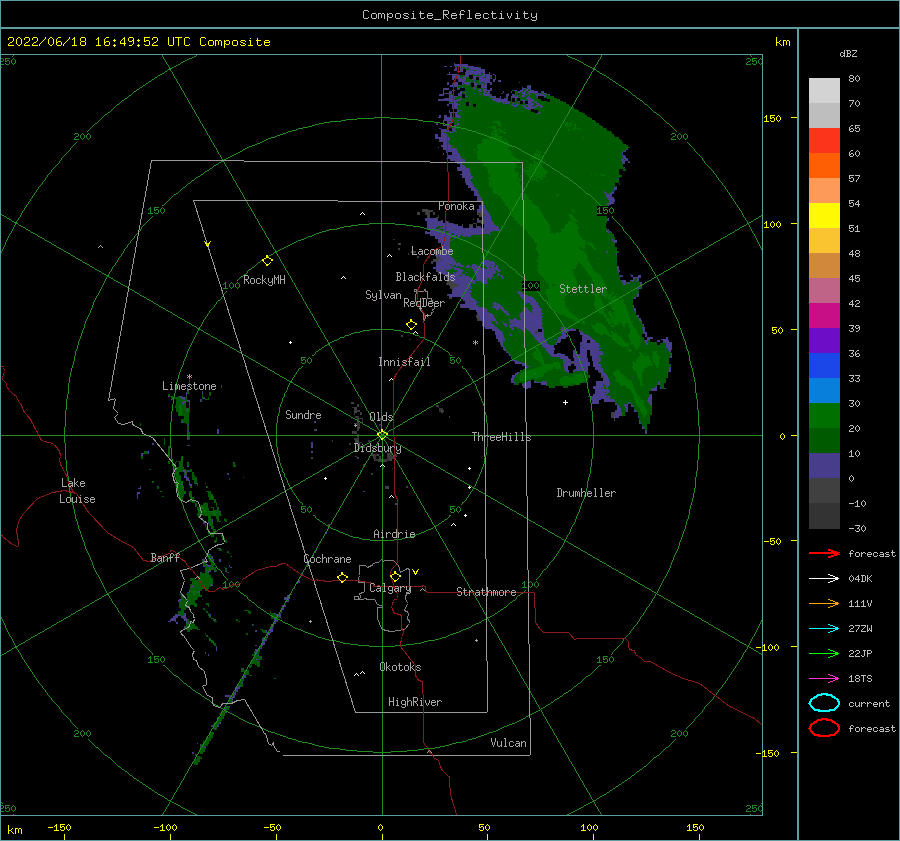
Task: Click the bright yellow swatch between 54 and 51 dBZ
Action: [824, 216]
